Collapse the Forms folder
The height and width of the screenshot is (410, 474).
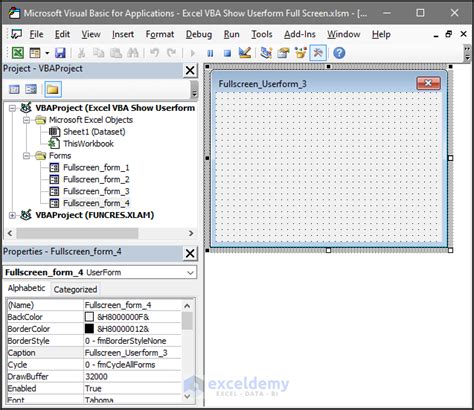point(26,156)
